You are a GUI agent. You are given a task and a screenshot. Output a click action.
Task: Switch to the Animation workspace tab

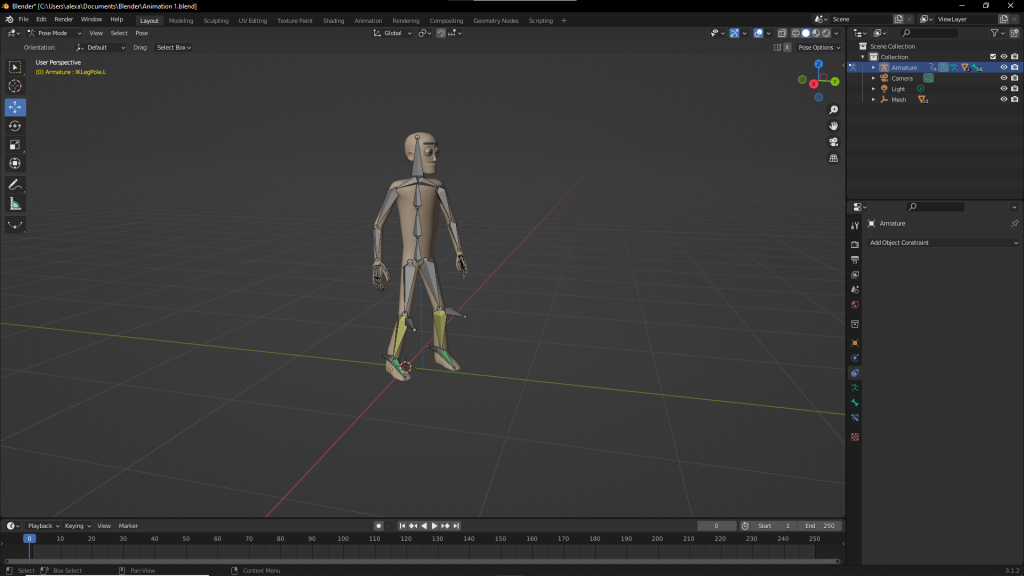(x=368, y=20)
